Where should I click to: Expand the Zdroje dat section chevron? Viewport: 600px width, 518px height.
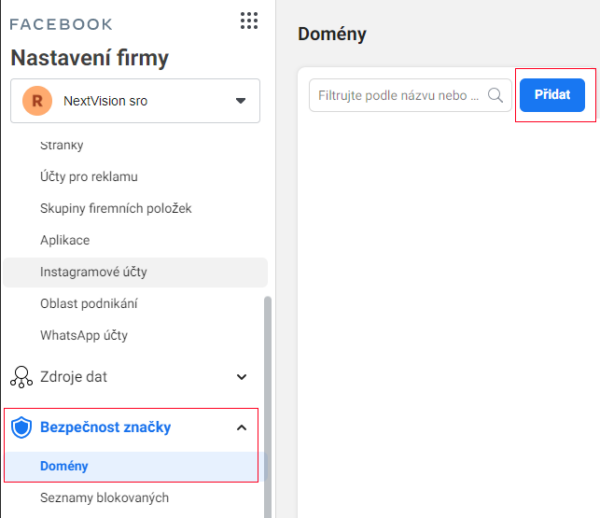241,377
